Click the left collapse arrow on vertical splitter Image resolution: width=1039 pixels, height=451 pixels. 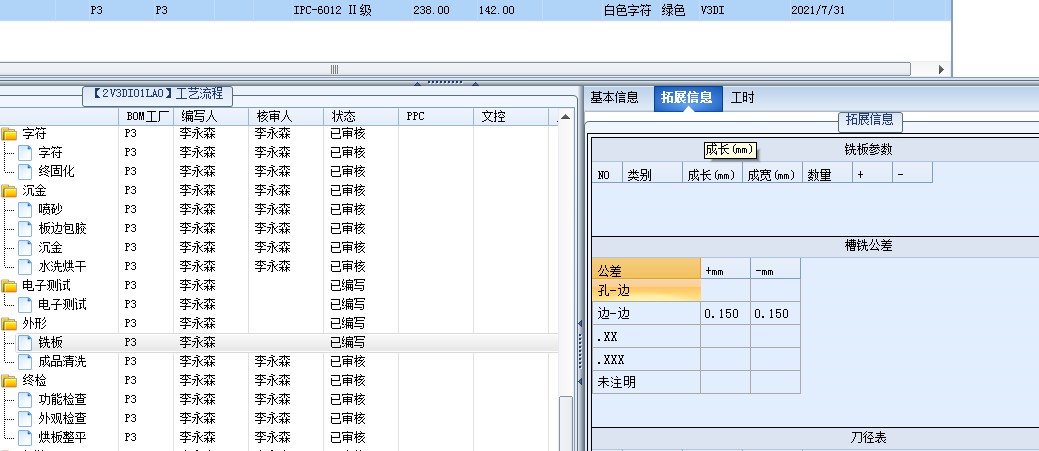(580, 324)
